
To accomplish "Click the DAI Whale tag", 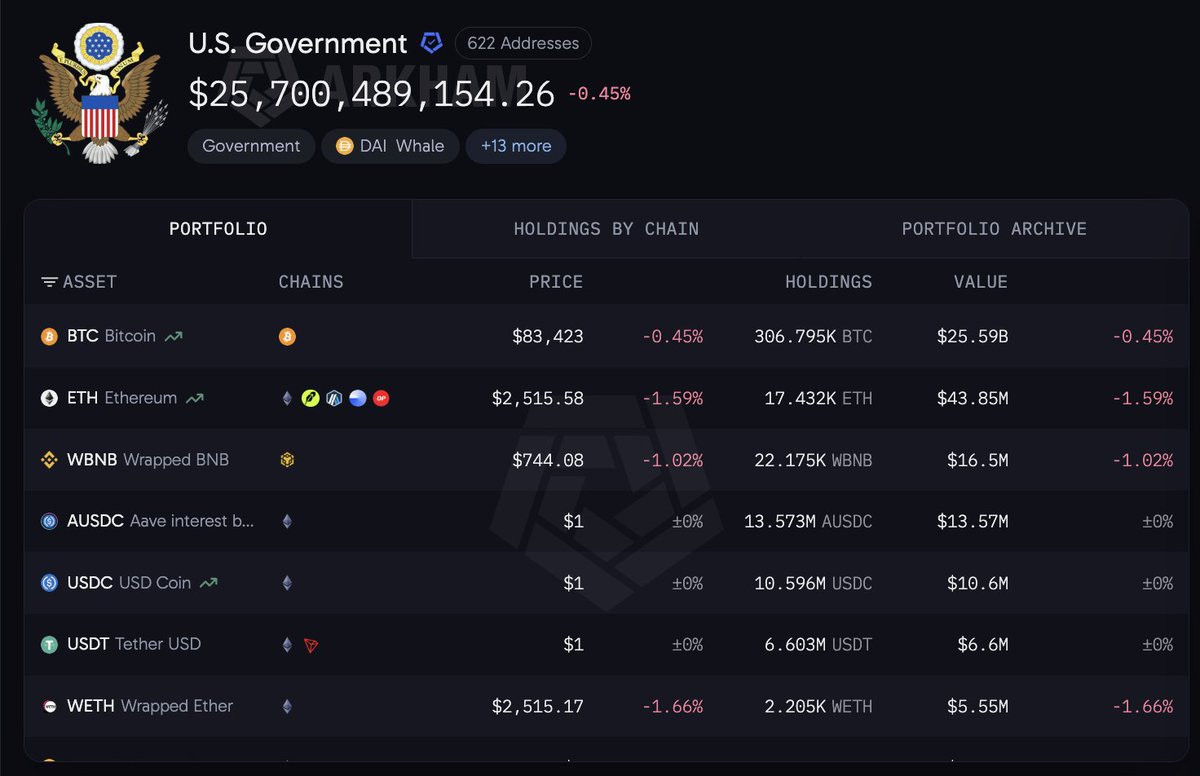I will click(x=391, y=146).
